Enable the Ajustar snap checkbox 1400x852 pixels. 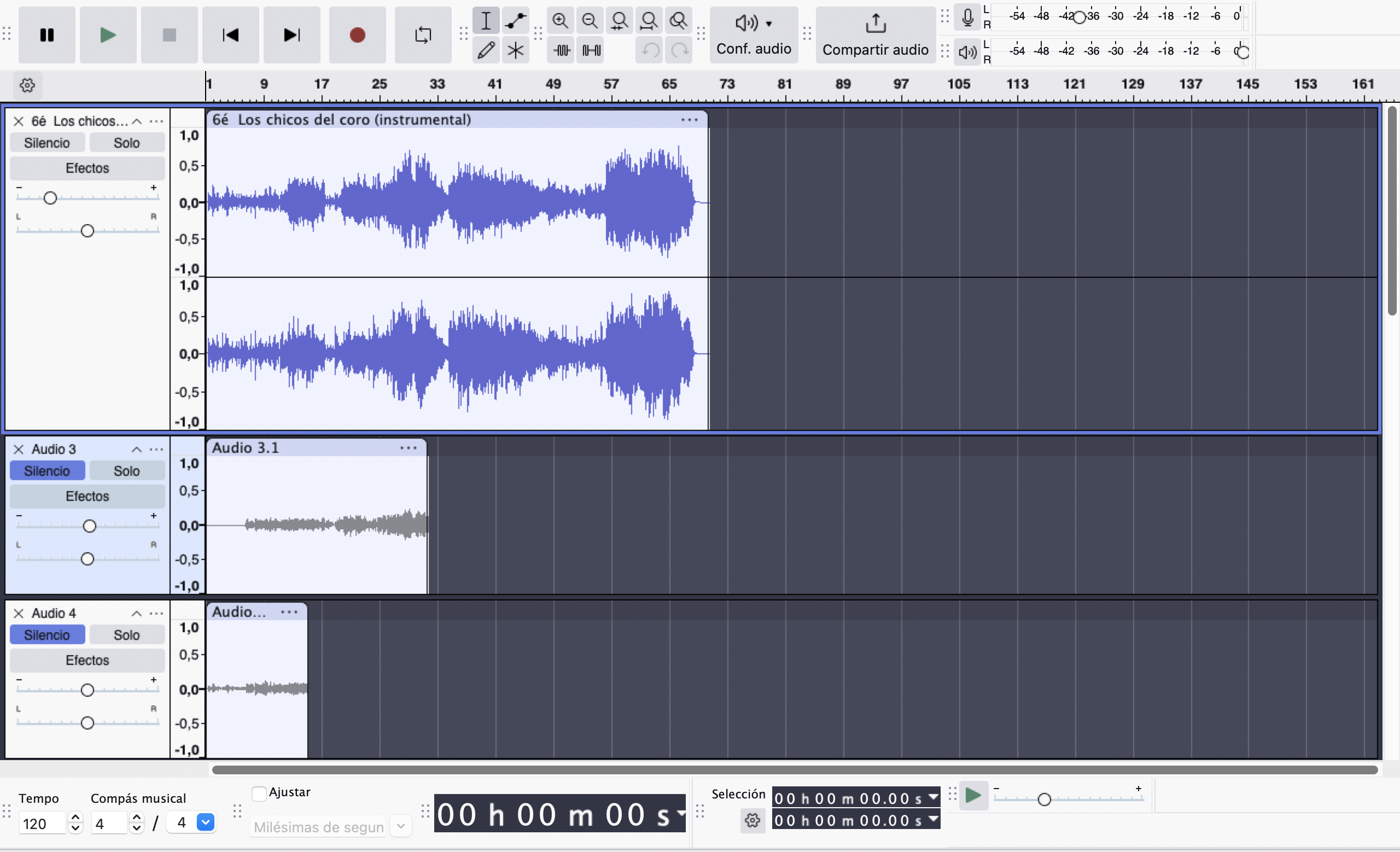coord(259,793)
